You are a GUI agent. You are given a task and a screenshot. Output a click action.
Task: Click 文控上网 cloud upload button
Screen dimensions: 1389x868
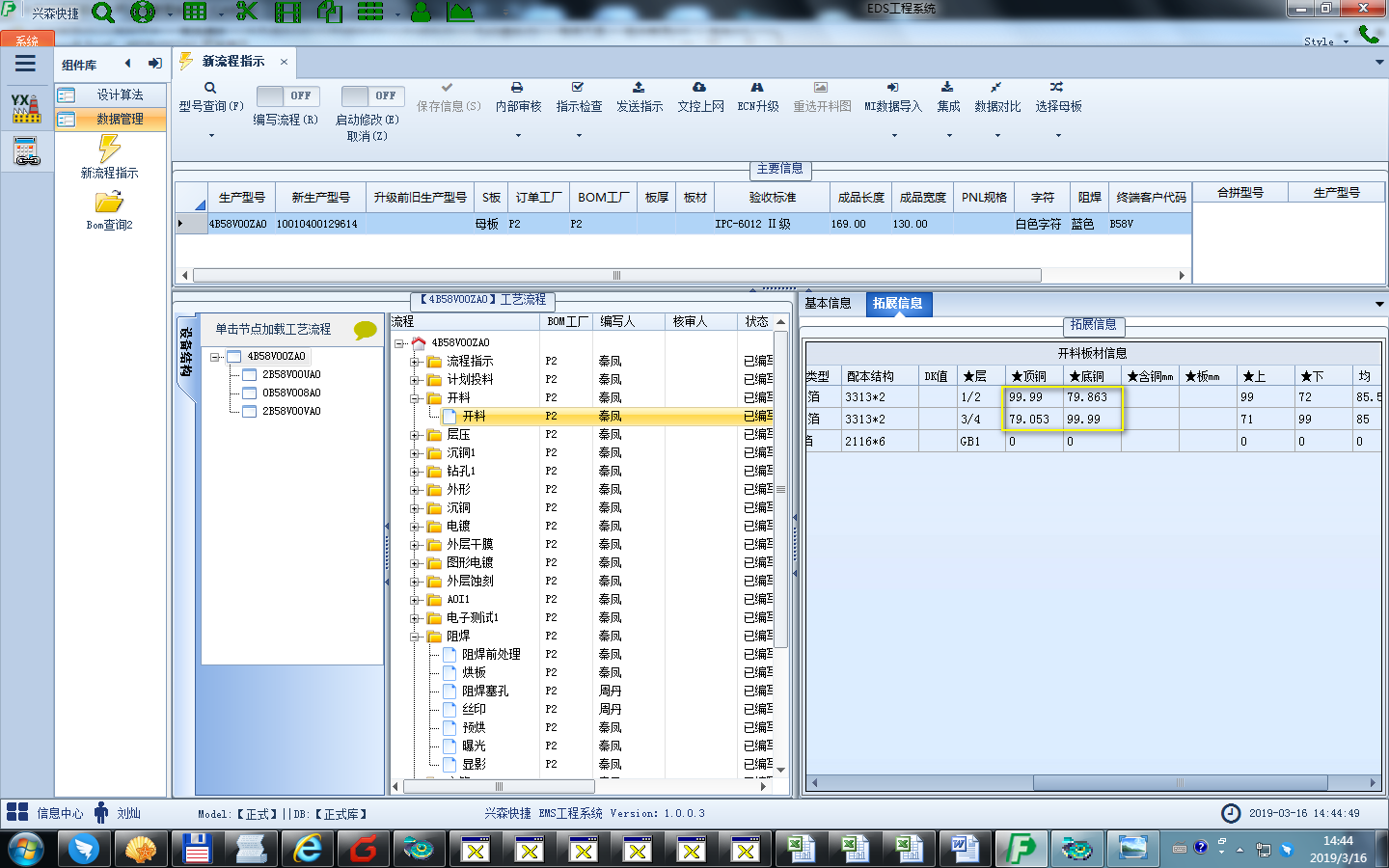coord(700,97)
